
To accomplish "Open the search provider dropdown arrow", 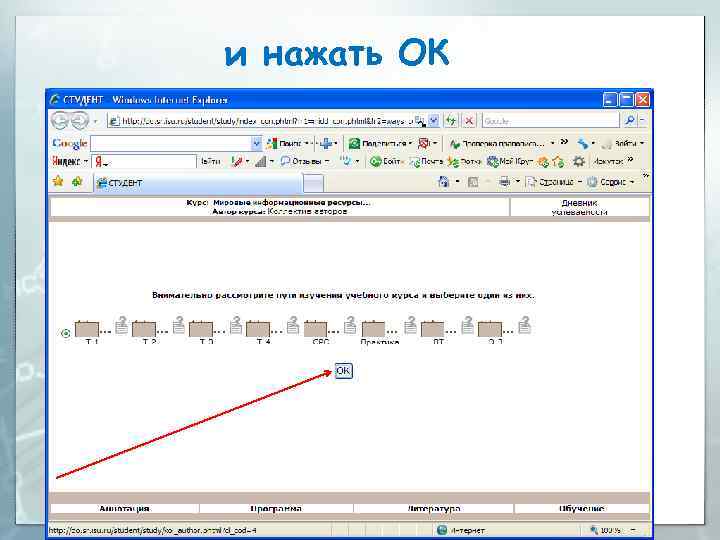I will (x=642, y=120).
